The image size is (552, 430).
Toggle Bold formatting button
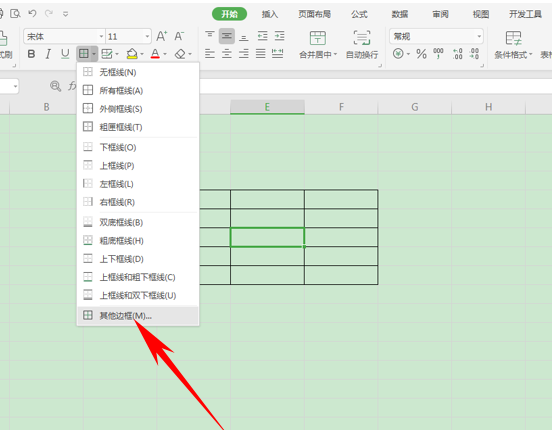(31, 54)
